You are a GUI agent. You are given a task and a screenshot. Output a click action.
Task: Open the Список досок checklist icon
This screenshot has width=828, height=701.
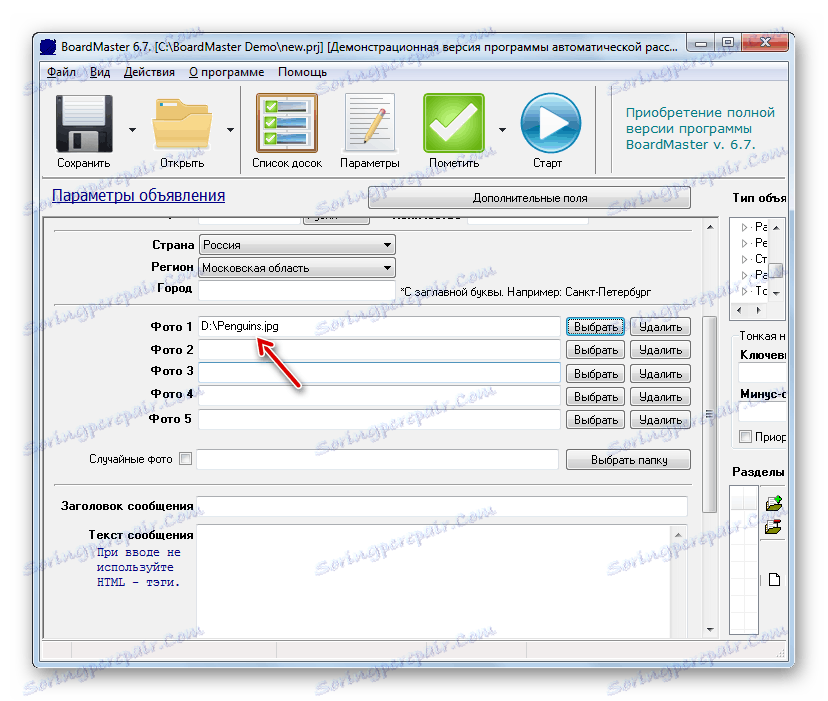pos(287,123)
